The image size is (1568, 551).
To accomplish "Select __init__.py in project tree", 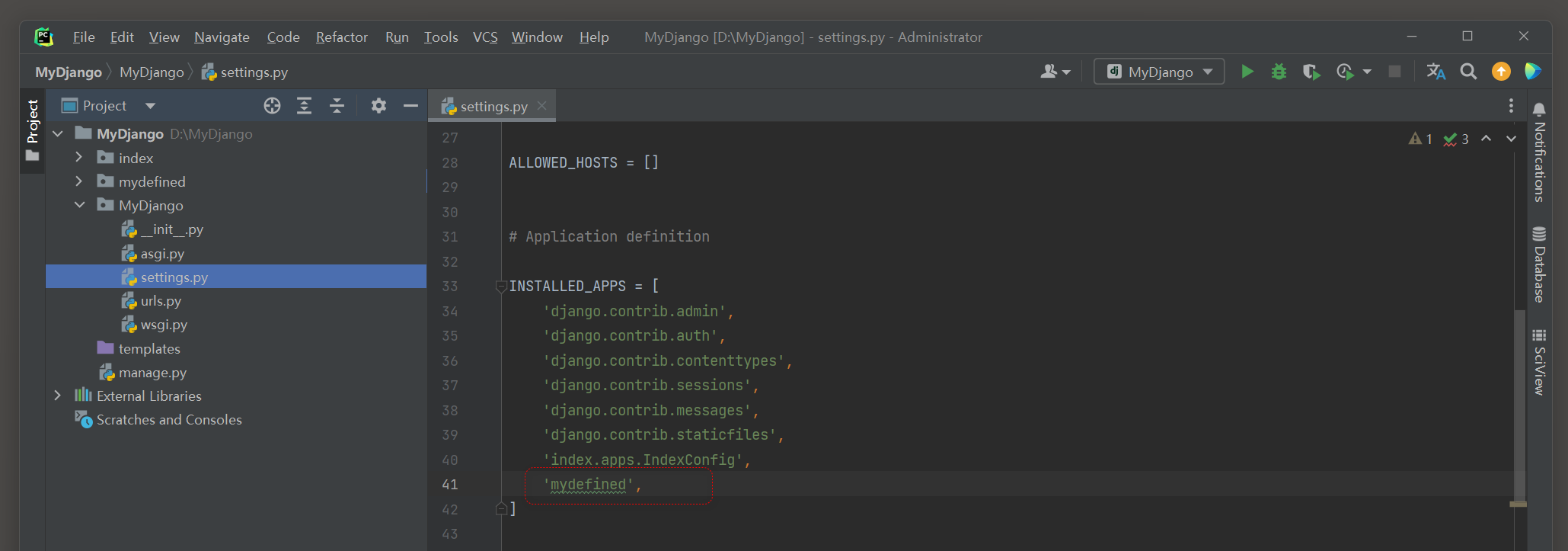I will [163, 229].
